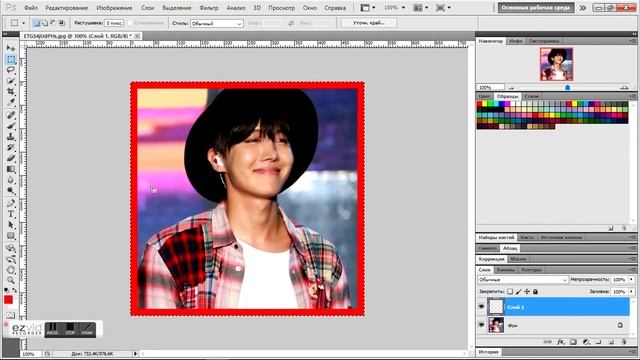Open the История panel

tap(489, 351)
